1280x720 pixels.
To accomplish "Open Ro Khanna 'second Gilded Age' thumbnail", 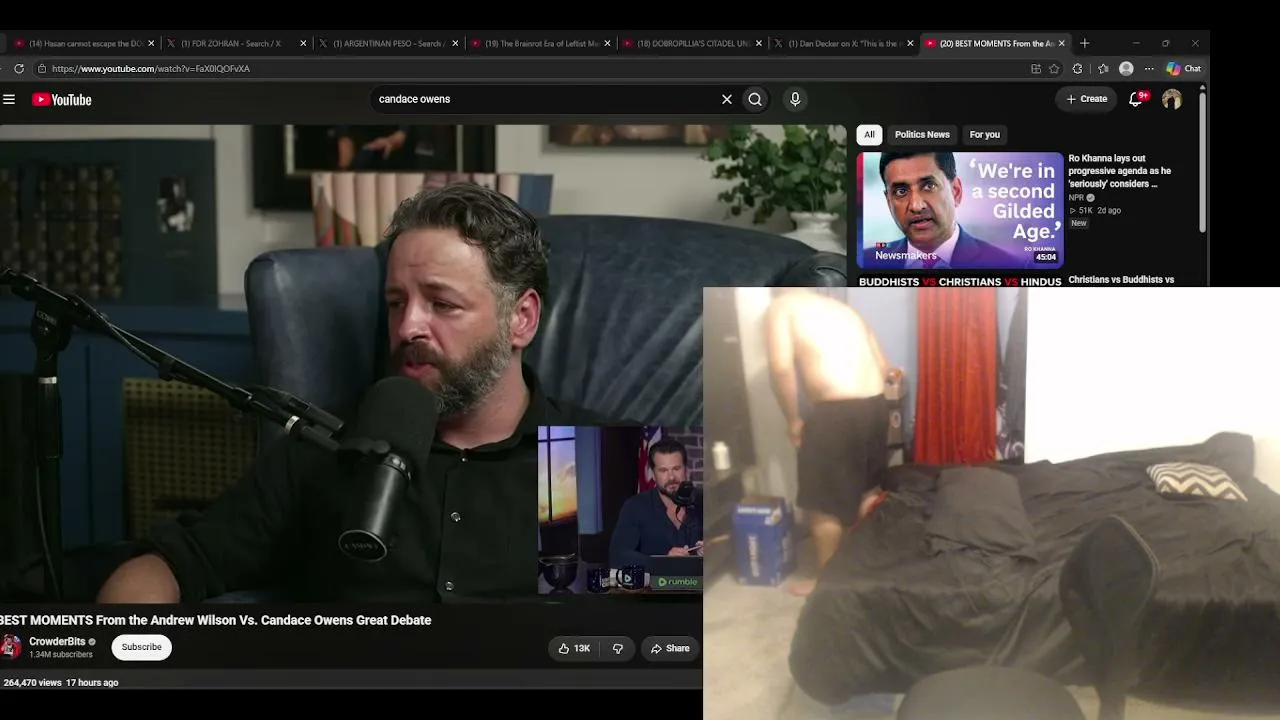I will click(x=960, y=210).
